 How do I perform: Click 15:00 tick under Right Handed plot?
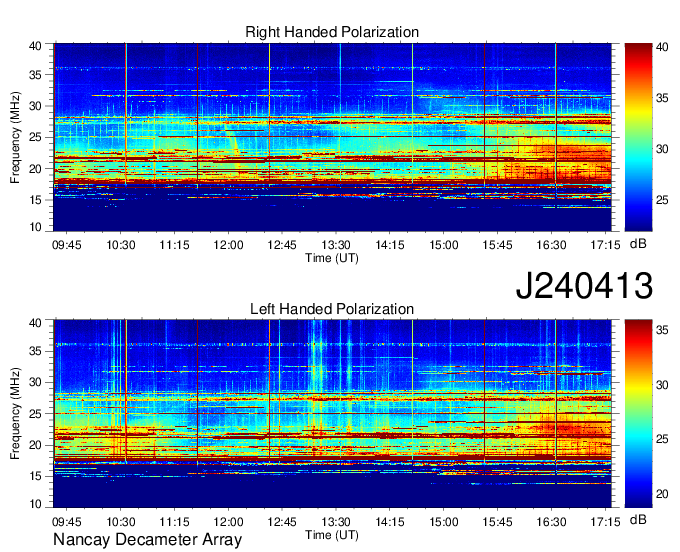click(443, 245)
